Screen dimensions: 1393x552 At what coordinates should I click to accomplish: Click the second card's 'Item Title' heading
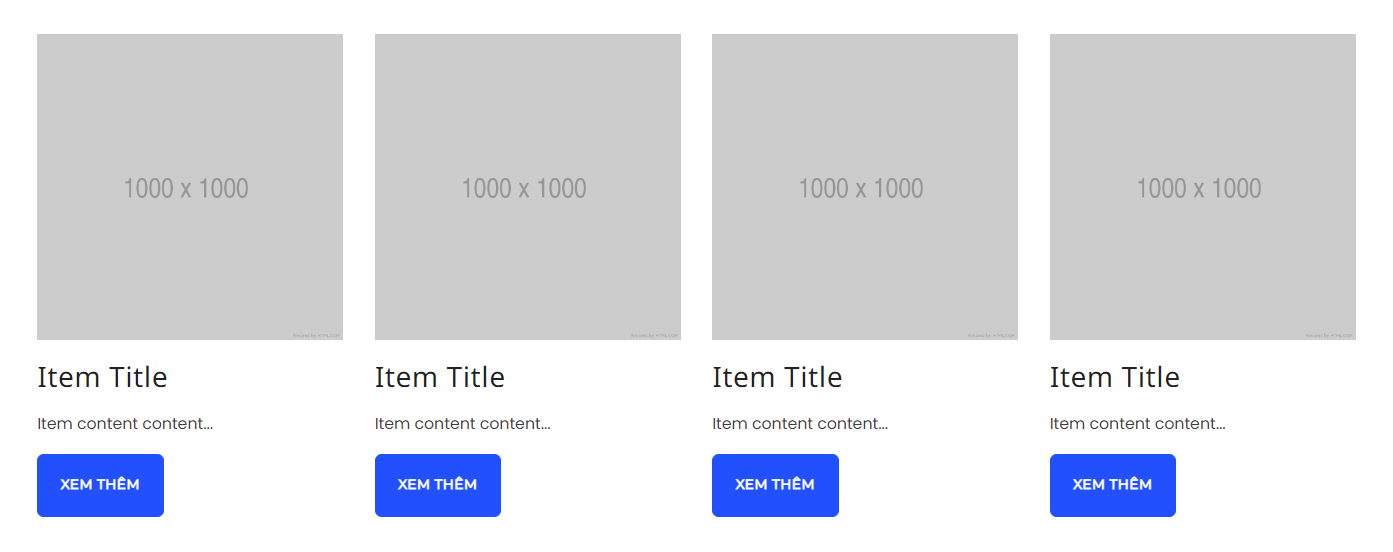coord(440,377)
